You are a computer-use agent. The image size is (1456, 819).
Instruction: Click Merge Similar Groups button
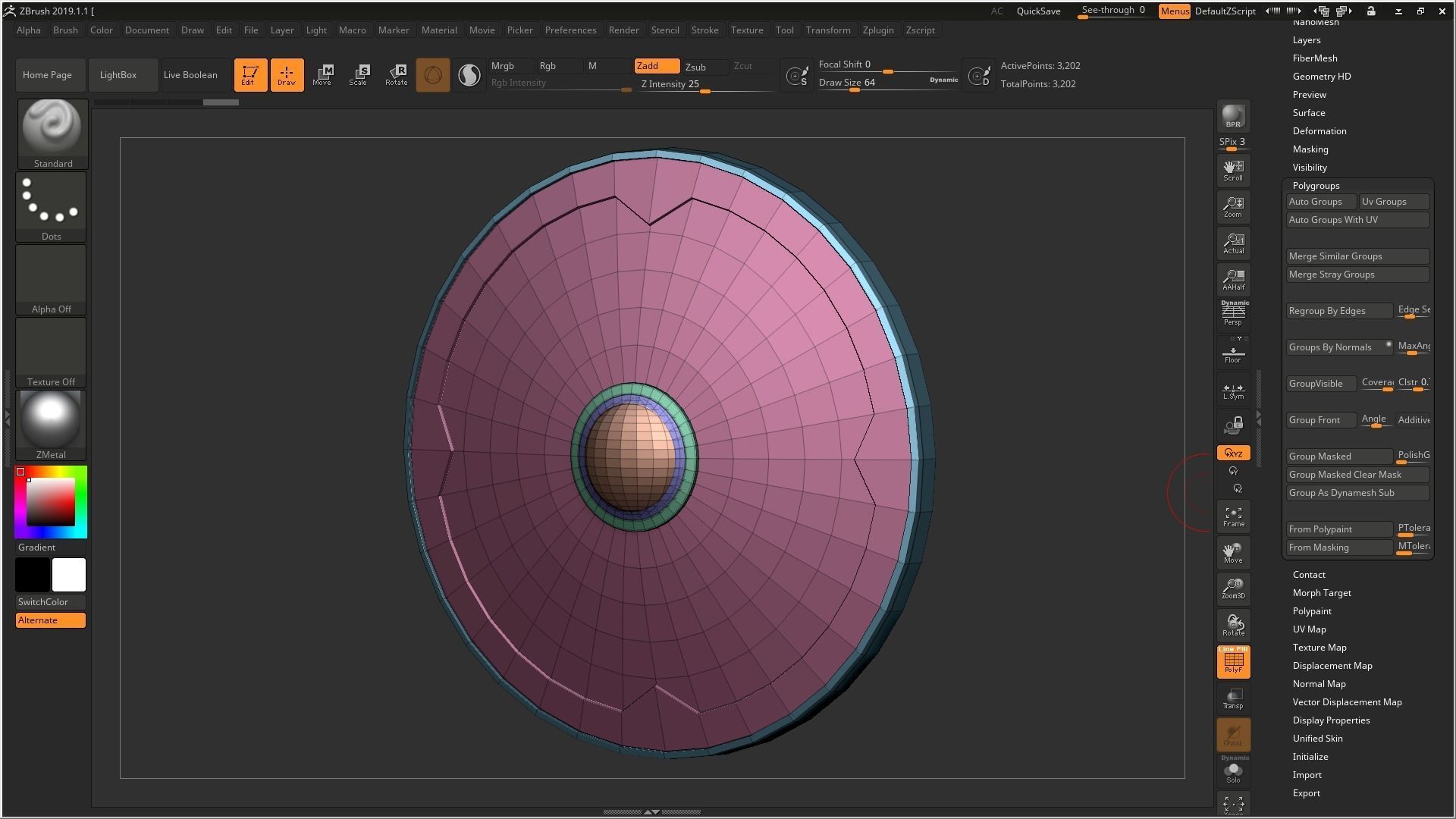[x=1357, y=256]
